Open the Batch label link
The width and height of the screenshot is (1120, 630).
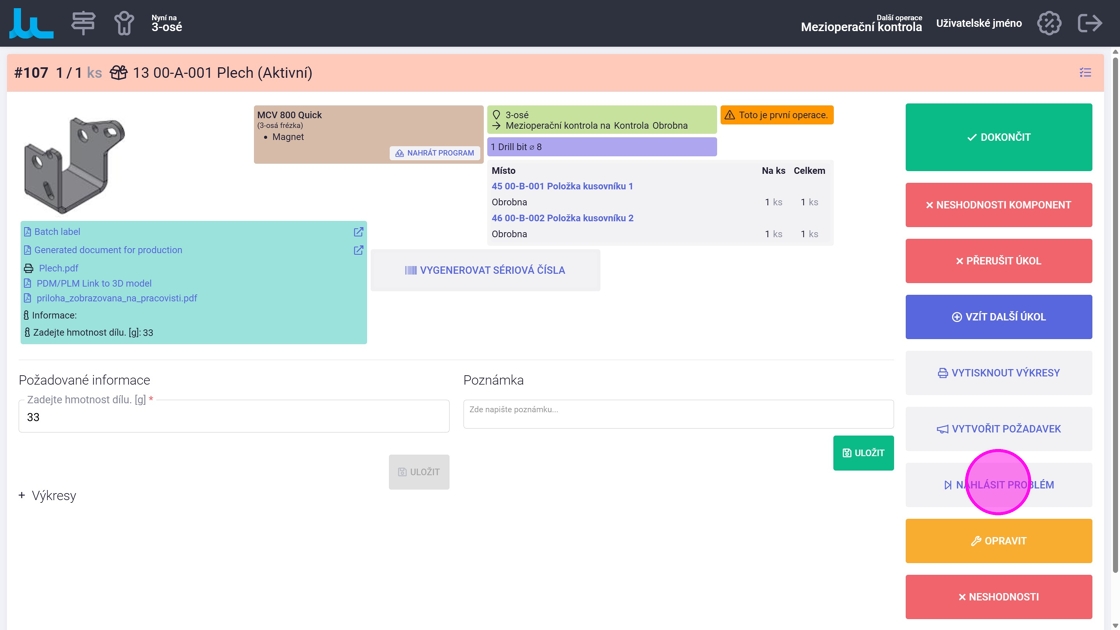pos(57,231)
